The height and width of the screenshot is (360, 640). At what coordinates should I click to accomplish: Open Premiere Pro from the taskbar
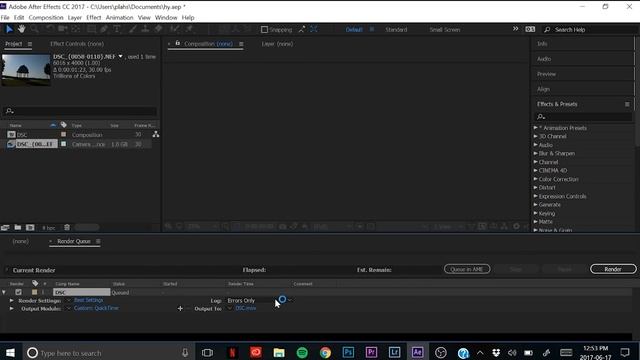(371, 352)
